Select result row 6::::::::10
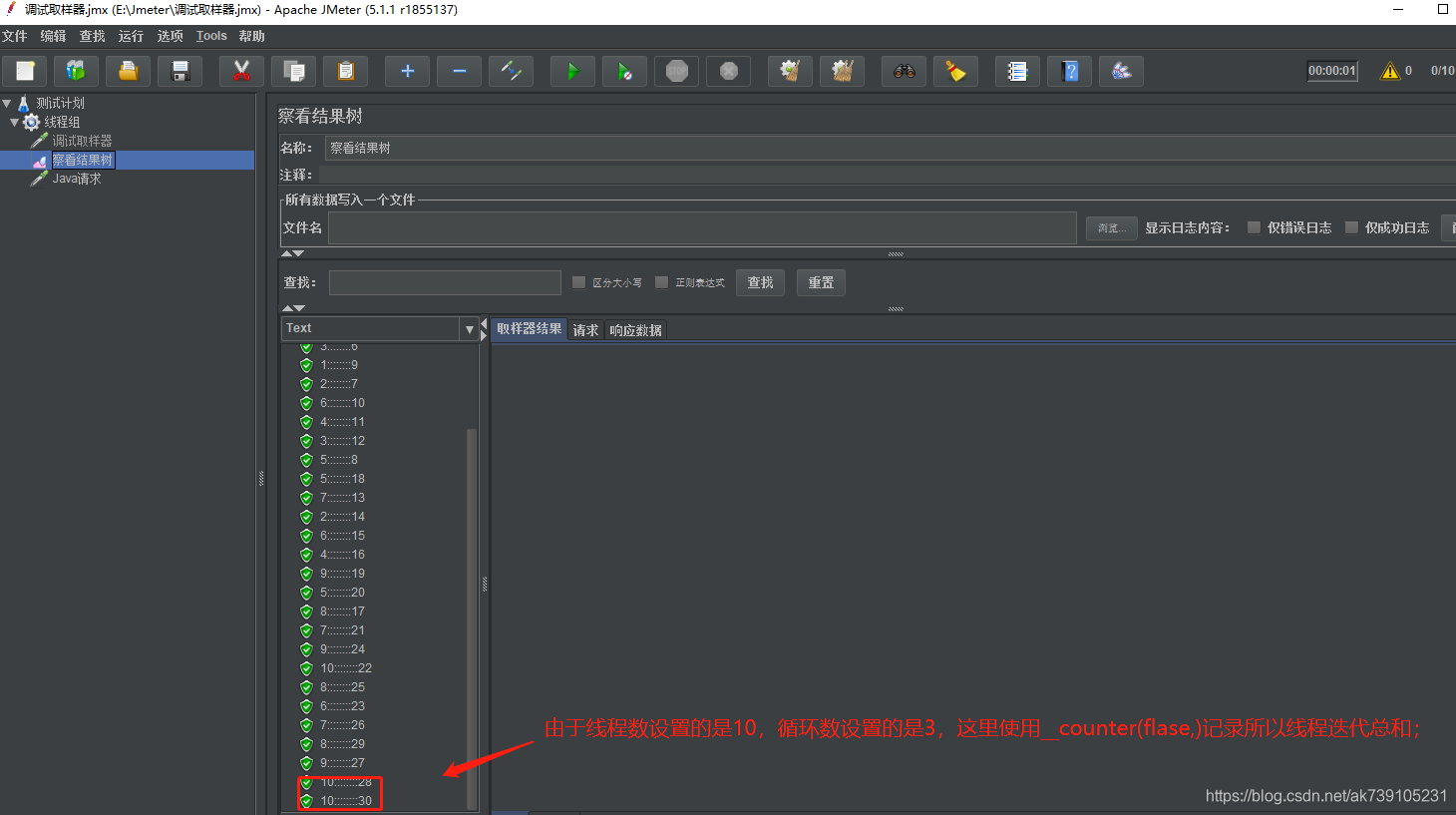Screen dimensions: 1456x815 coord(342,403)
